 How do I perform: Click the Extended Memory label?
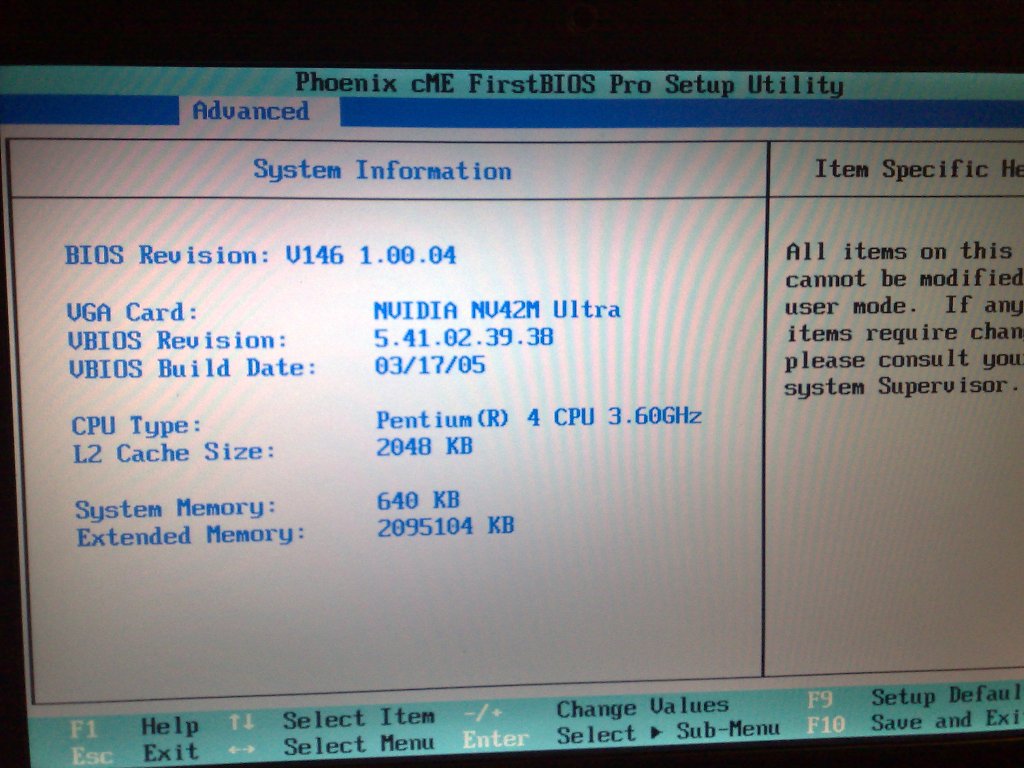pyautogui.click(x=191, y=536)
